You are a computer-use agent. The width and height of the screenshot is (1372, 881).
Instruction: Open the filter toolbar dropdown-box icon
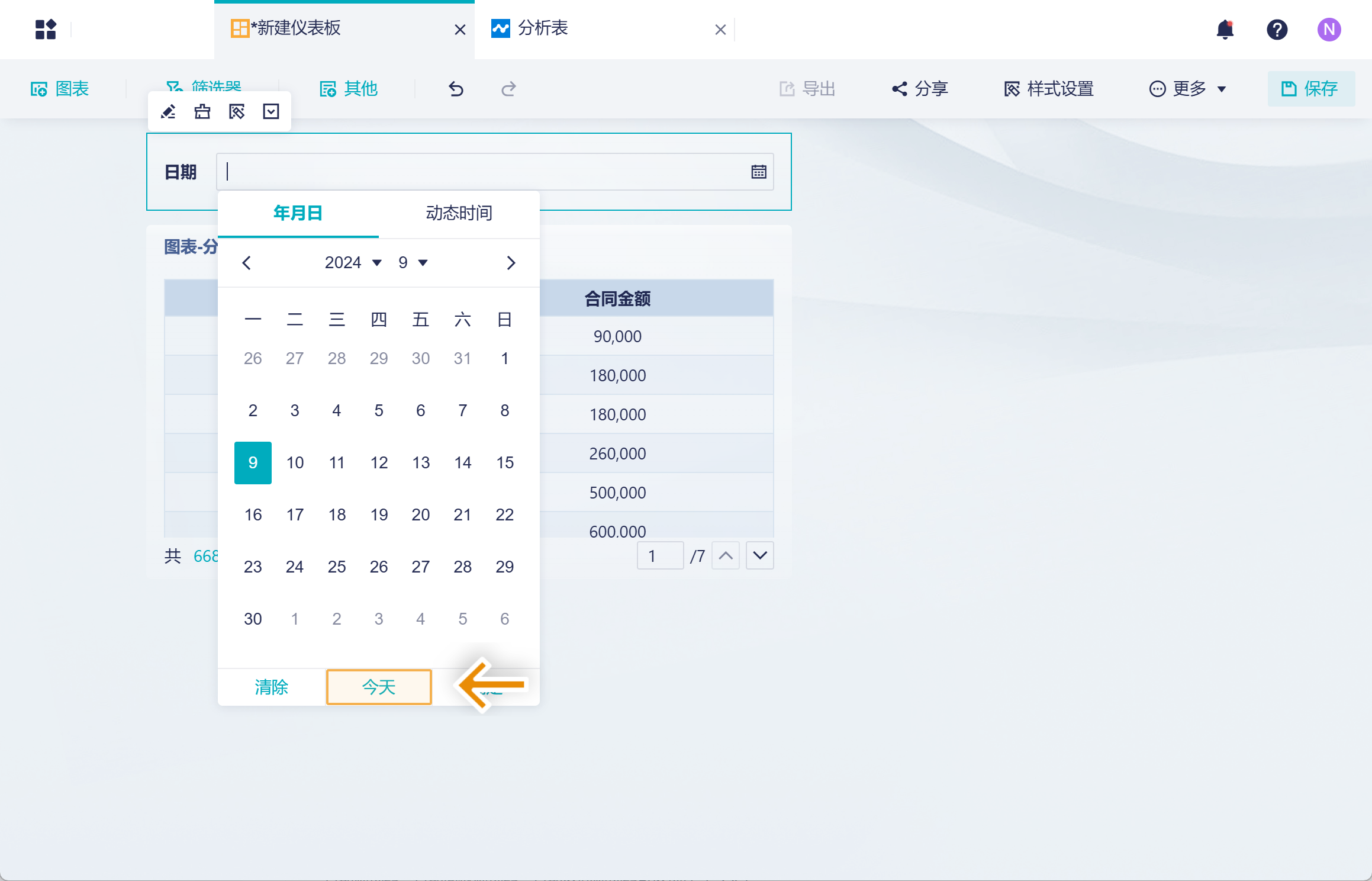[271, 112]
